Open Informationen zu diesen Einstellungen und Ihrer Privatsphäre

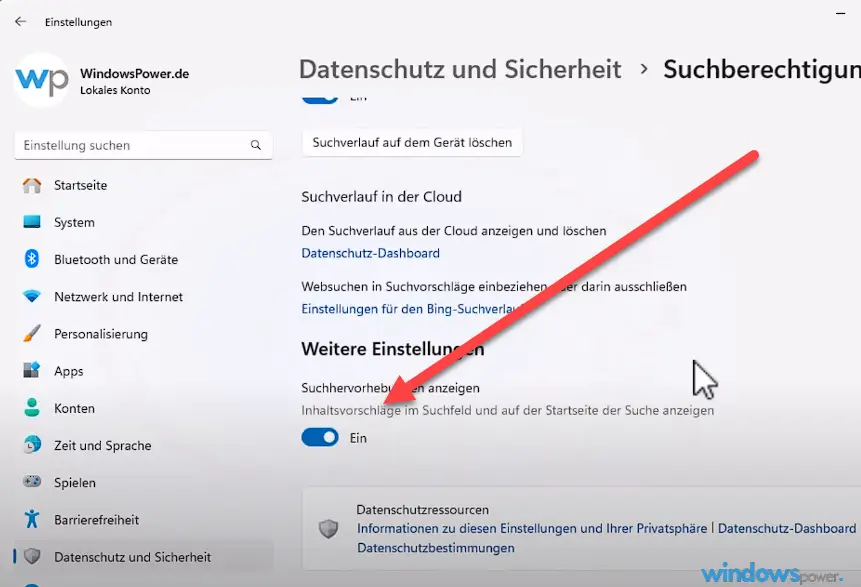coord(532,528)
